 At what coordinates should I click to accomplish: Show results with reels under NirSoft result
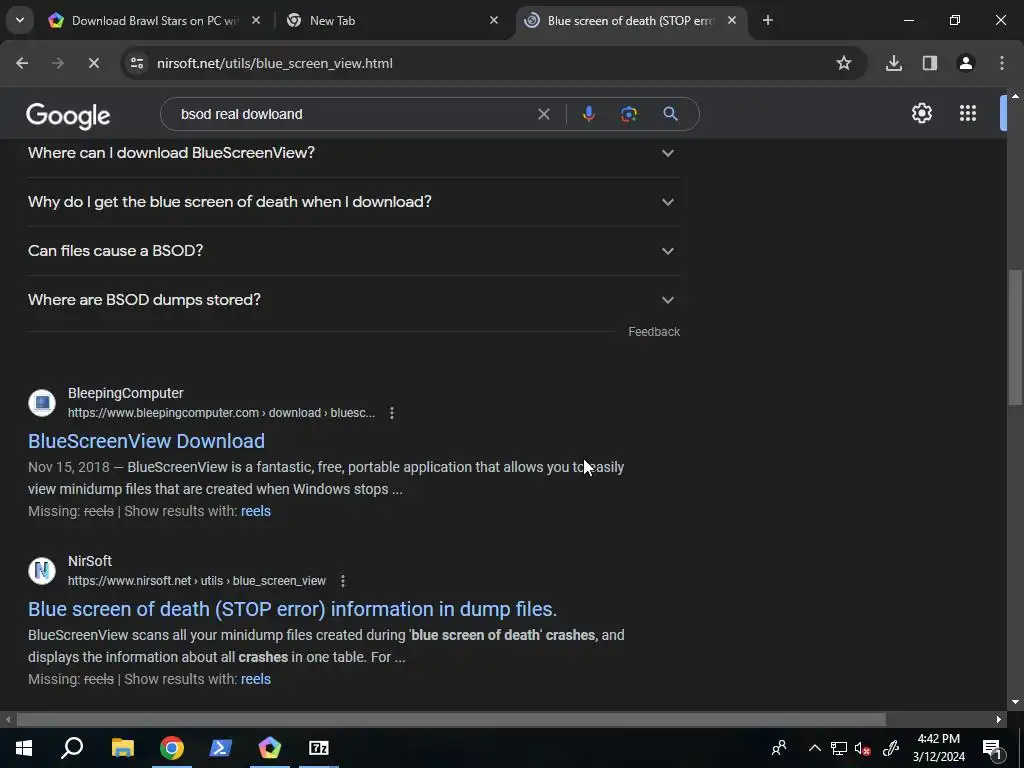point(255,679)
